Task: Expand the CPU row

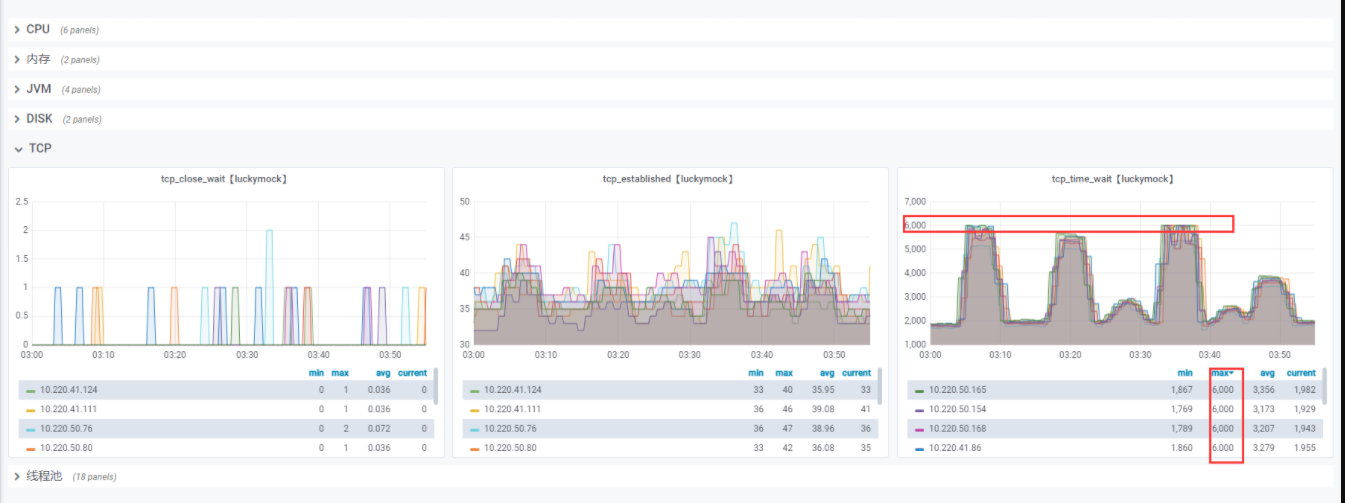Action: click(38, 30)
